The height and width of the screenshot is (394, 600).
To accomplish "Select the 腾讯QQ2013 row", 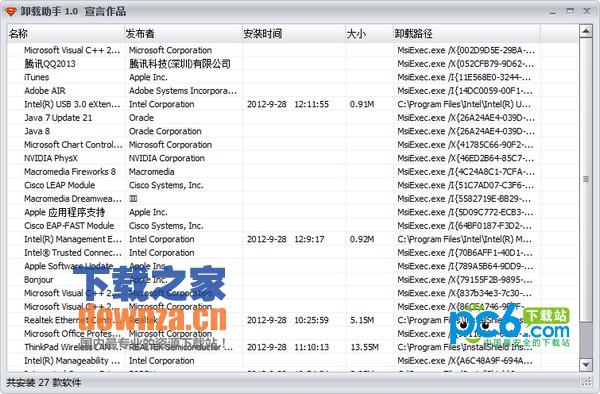I will tap(292, 63).
